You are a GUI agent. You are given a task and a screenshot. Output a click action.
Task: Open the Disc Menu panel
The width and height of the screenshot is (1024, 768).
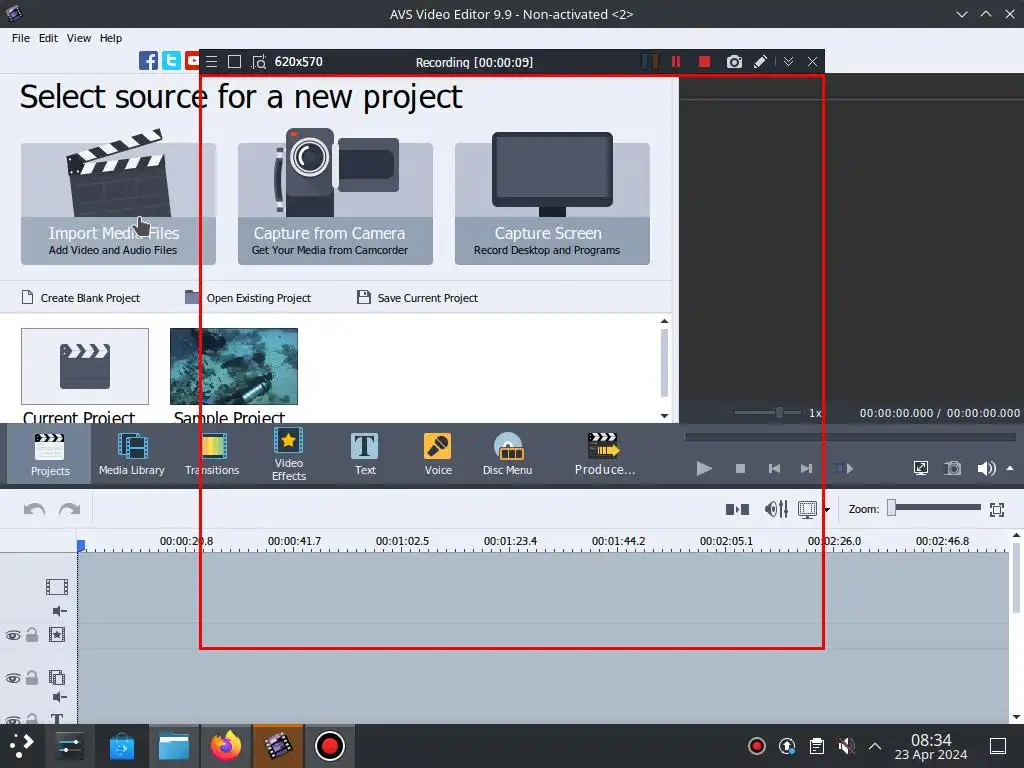click(x=507, y=454)
